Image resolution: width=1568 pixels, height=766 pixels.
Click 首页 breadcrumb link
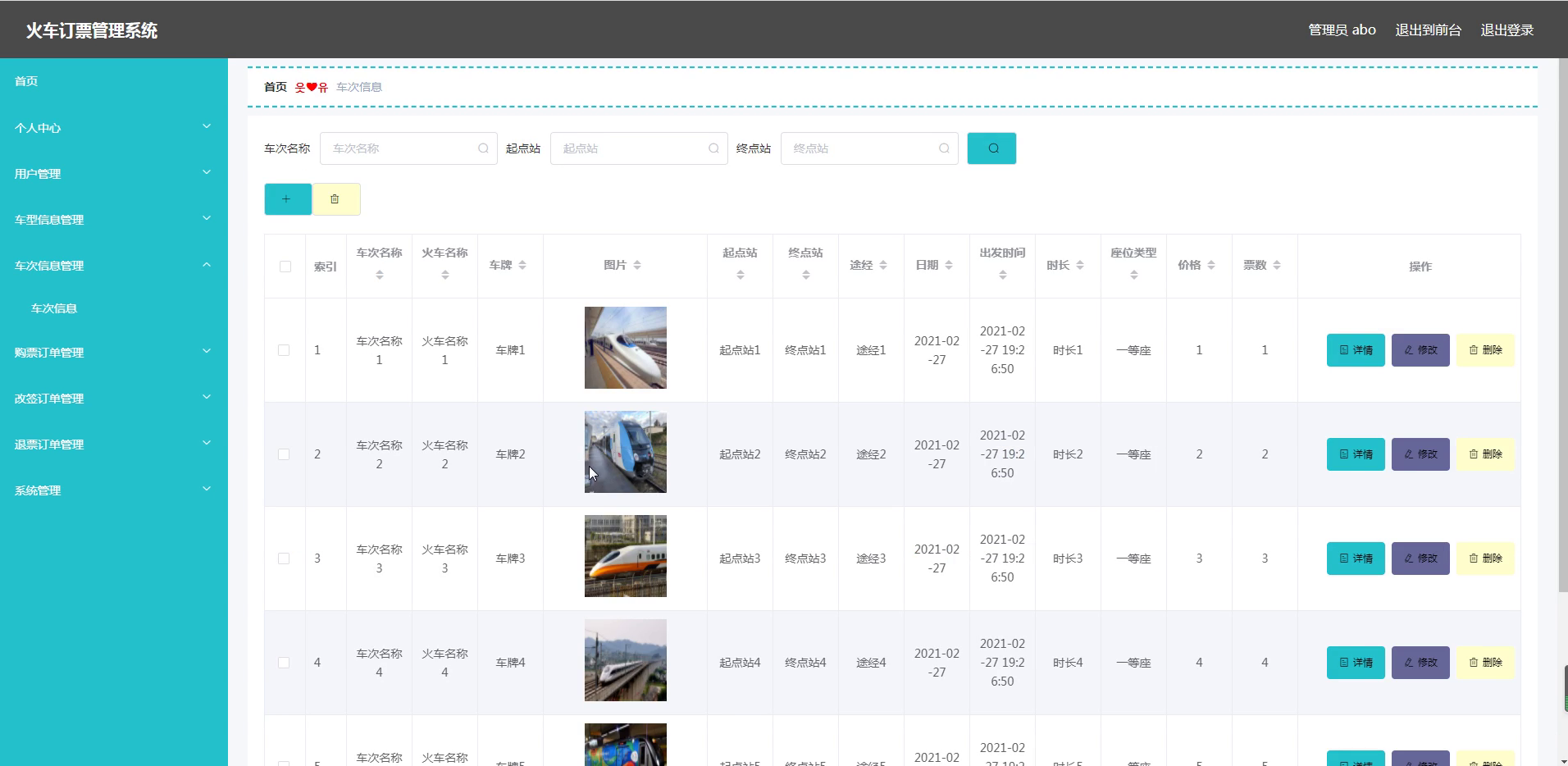(x=276, y=87)
